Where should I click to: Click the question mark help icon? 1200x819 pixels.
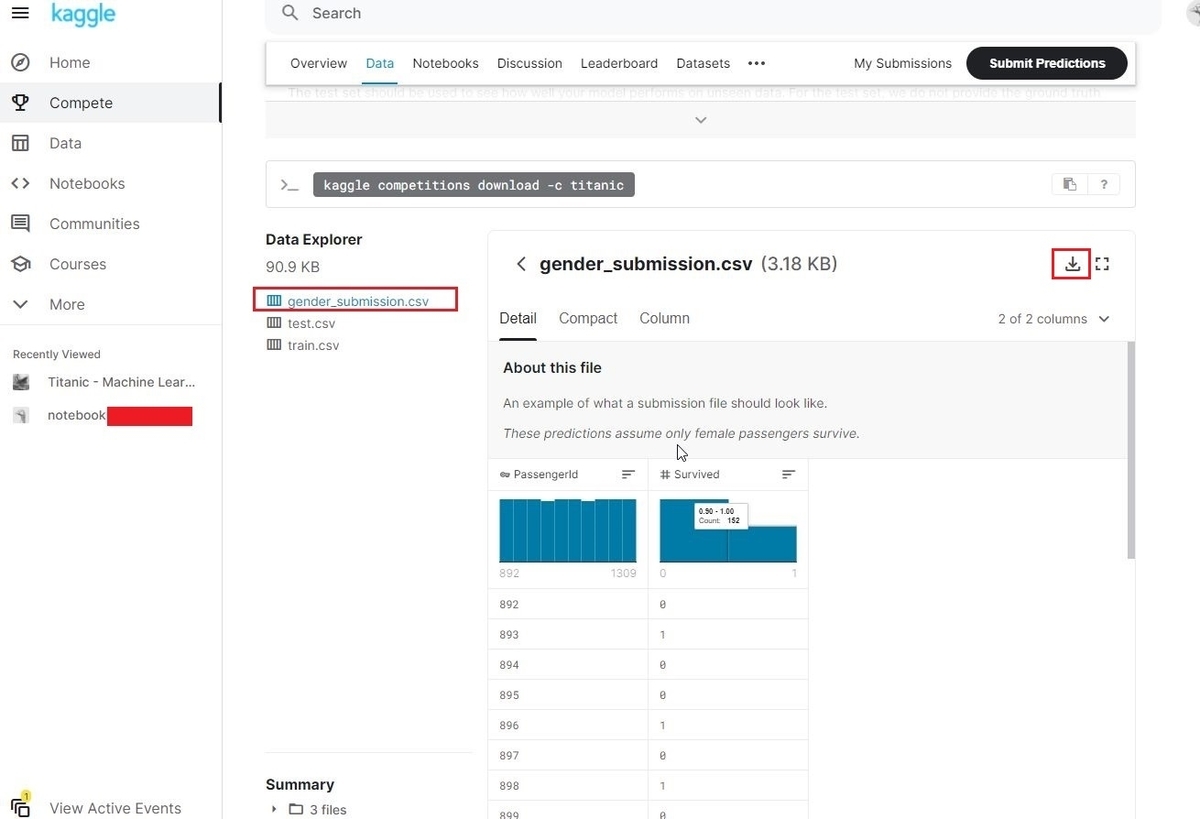[x=1104, y=184]
